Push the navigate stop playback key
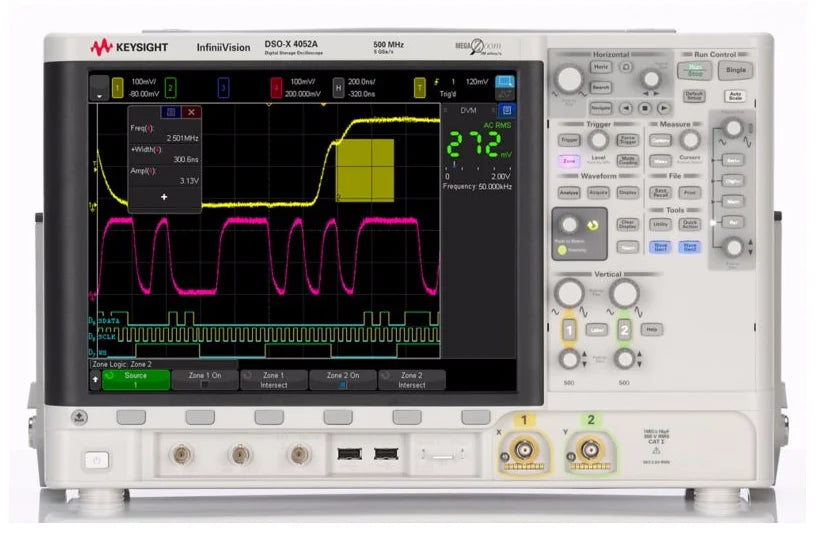Viewport: 831px width, 539px height. (x=645, y=108)
